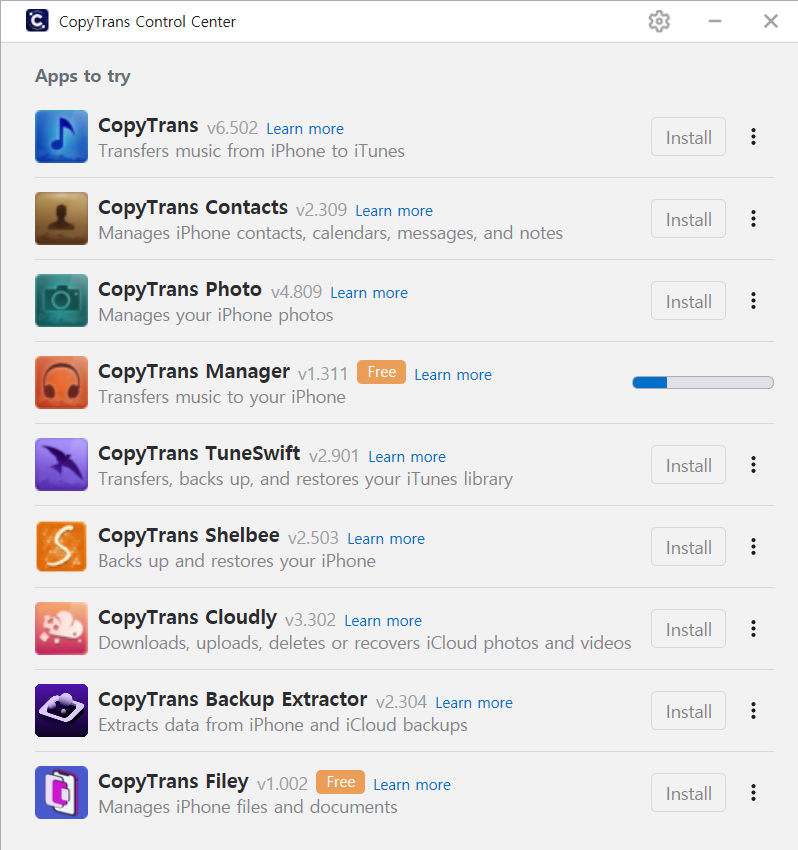This screenshot has height=850, width=798.
Task: Open more options for CopyTrans Cloudly
Action: click(753, 628)
